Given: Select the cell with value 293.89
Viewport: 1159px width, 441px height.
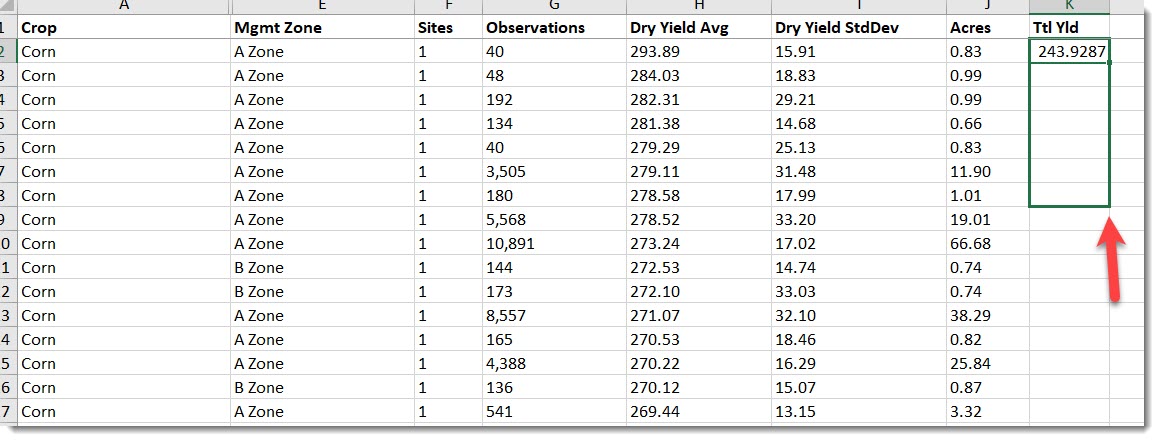Looking at the screenshot, I should pos(697,52).
